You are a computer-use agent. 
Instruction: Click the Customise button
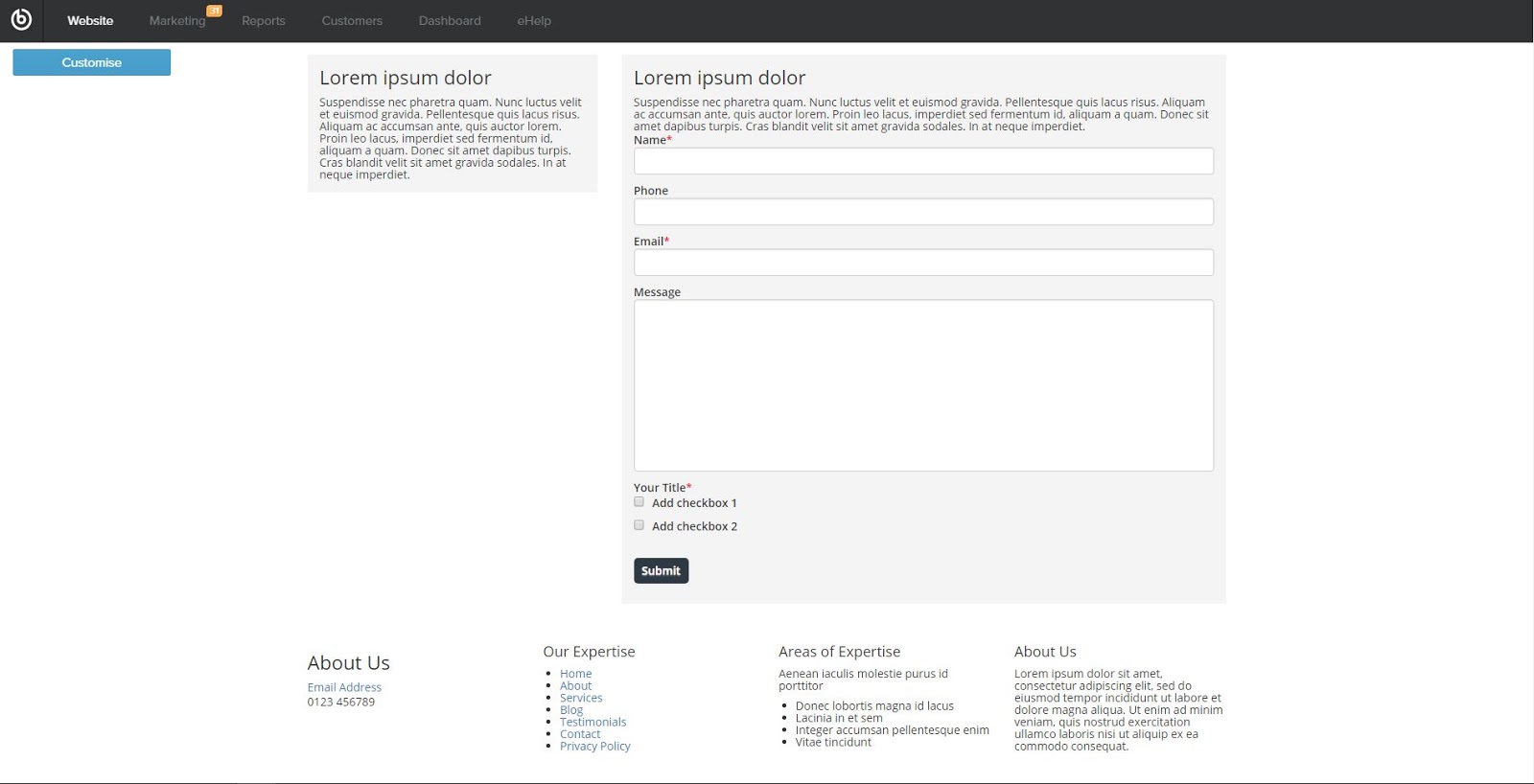tap(92, 62)
